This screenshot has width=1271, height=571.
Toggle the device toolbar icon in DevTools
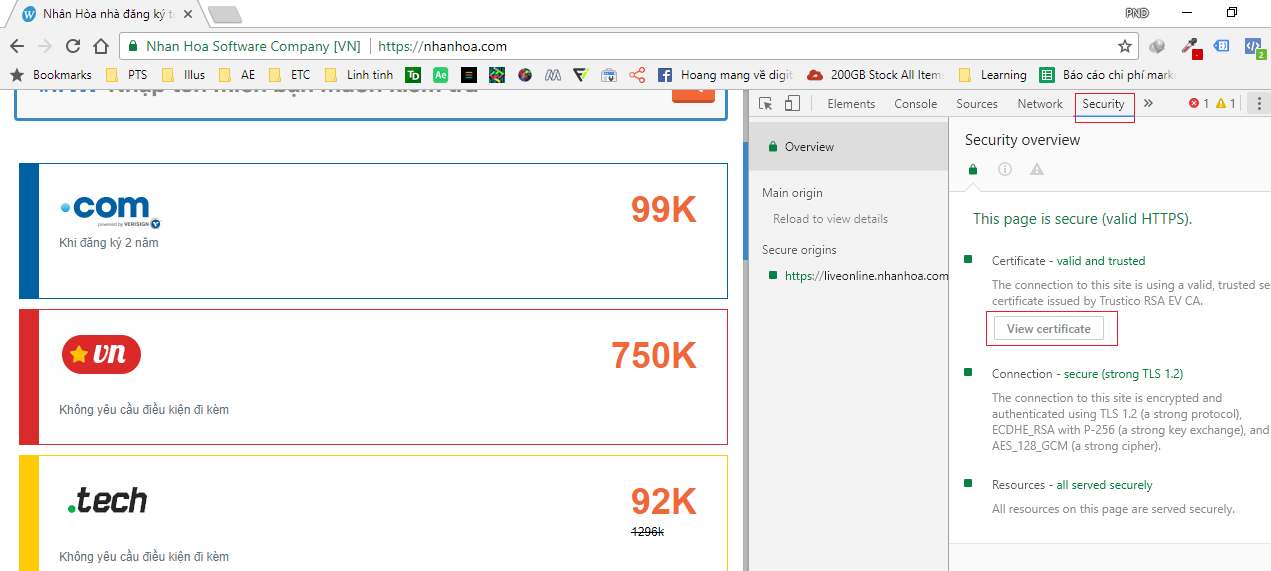pyautogui.click(x=792, y=104)
